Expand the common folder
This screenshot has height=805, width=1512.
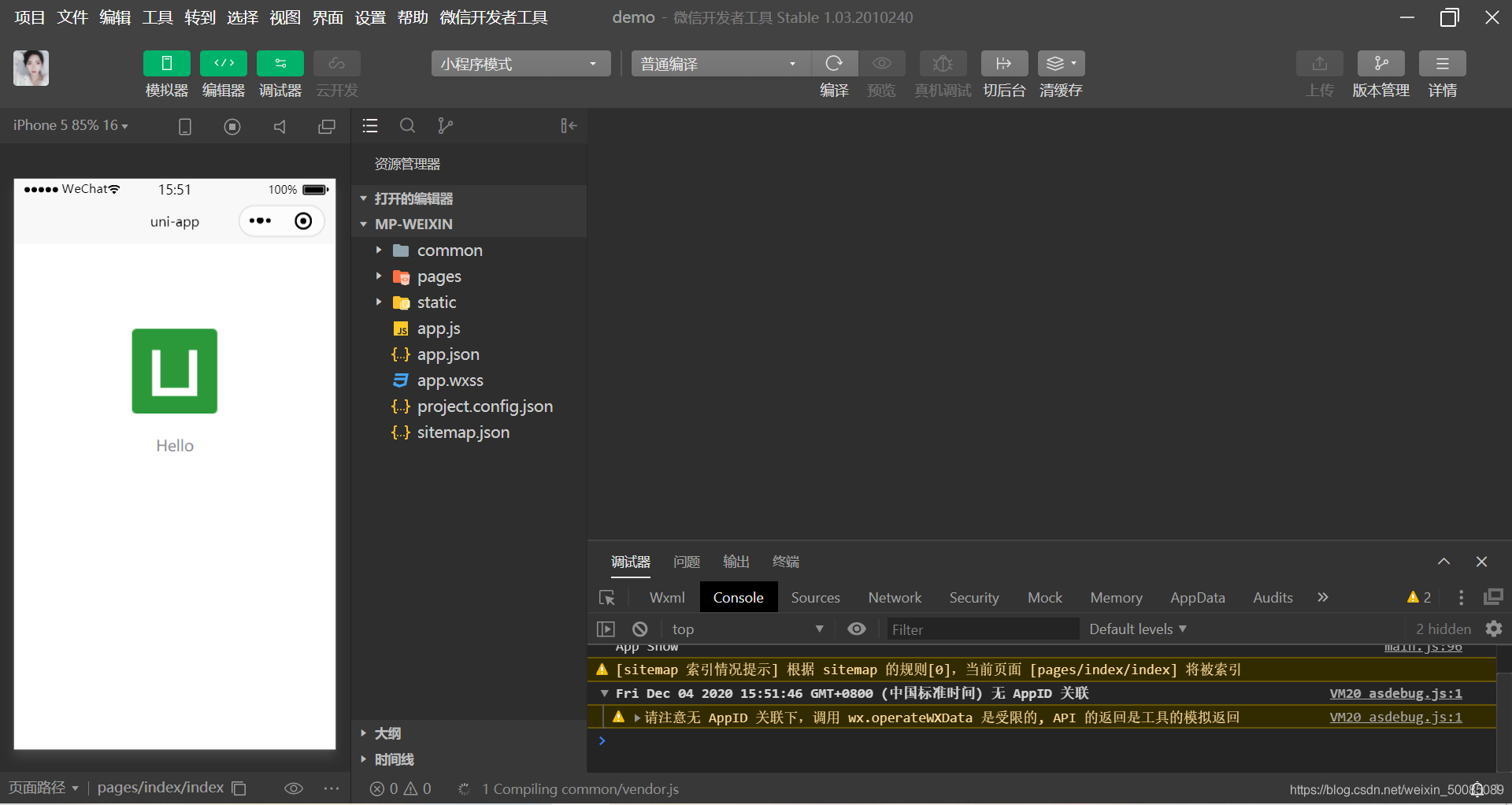pos(469,250)
